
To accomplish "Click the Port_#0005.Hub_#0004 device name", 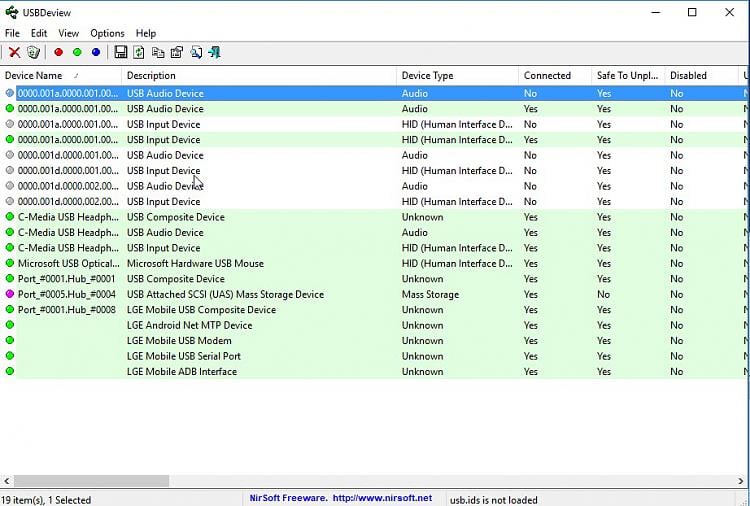I will 66,294.
